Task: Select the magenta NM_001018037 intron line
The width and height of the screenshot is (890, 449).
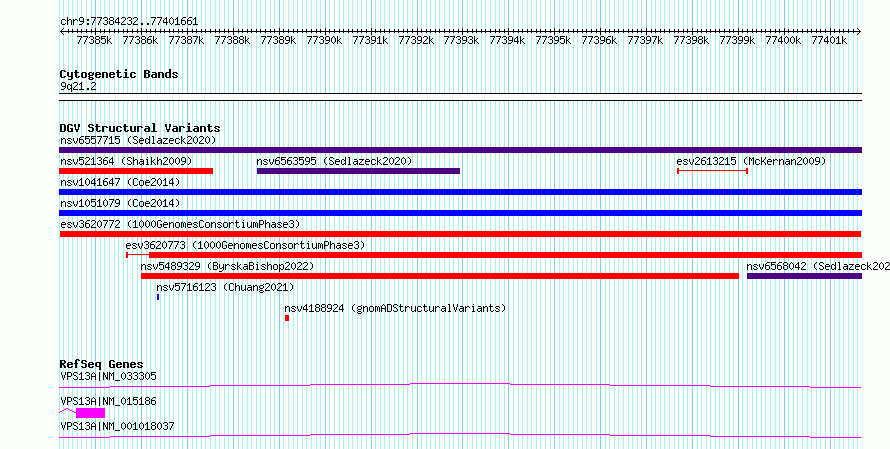Action: coord(460,435)
